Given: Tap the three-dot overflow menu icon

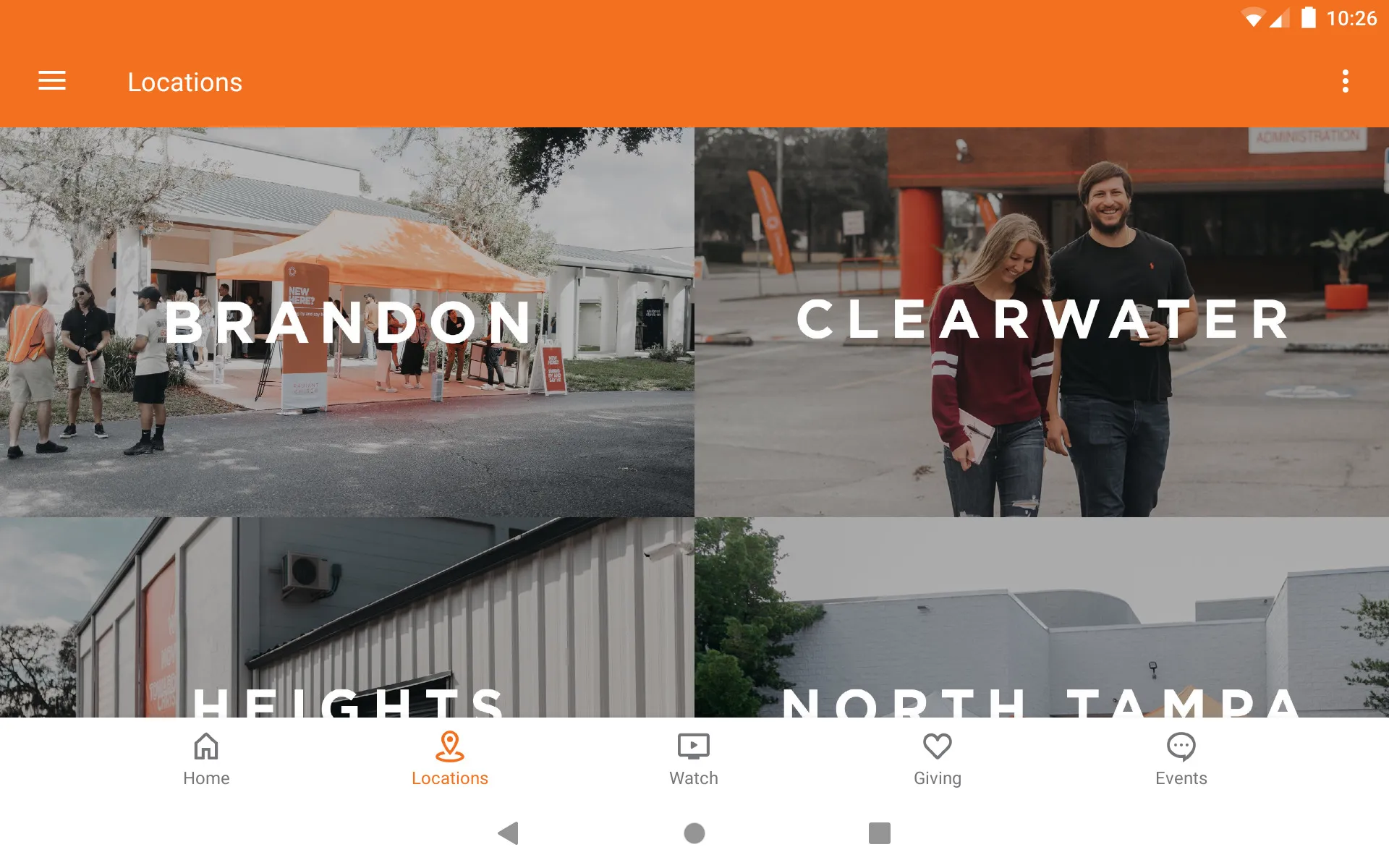Looking at the screenshot, I should tap(1346, 82).
